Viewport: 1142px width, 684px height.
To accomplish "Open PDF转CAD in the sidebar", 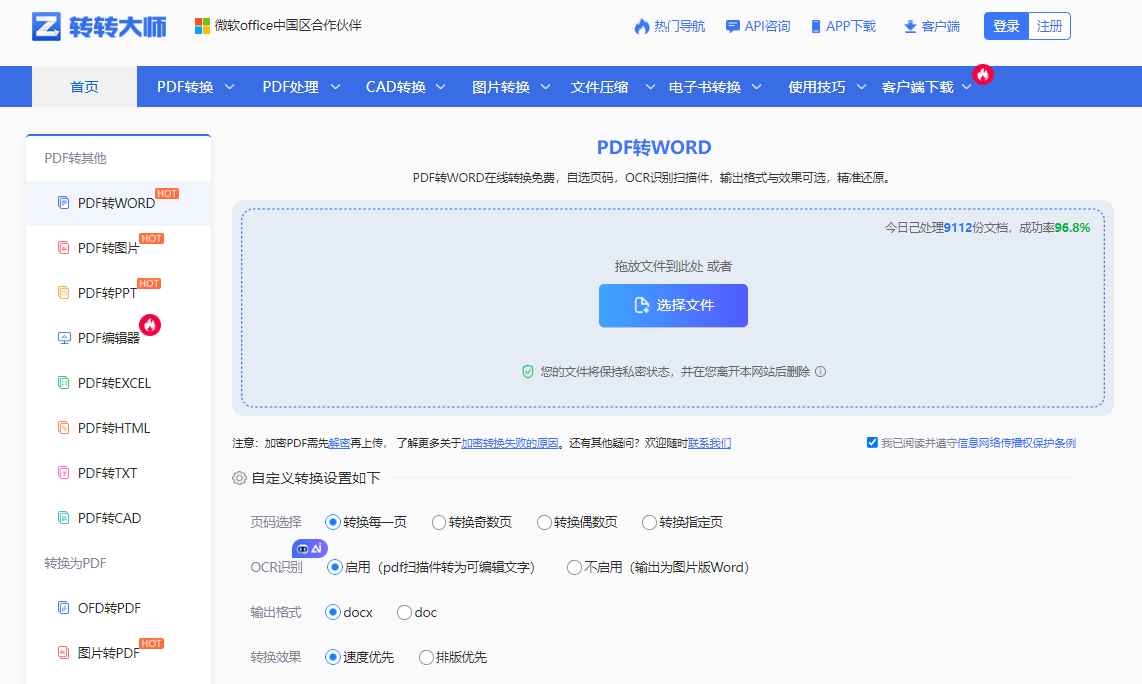I will tap(118, 518).
